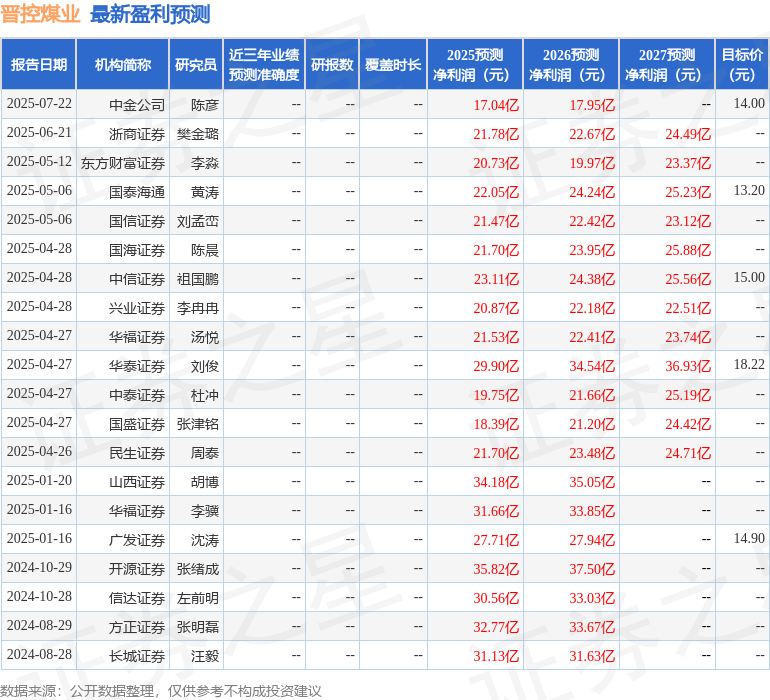
Task: Click the 最新盈利预测 heading
Action: coord(150,14)
